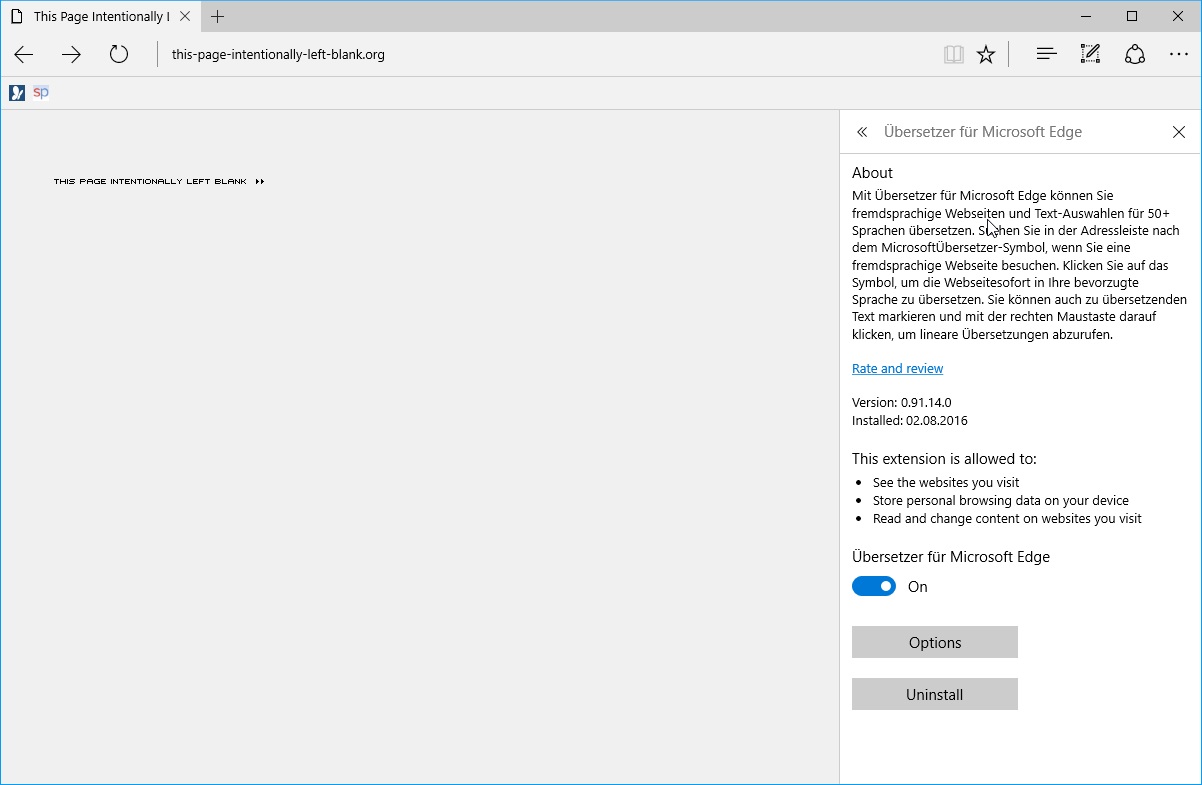Click the panel title 'Übersetzer für Microsoft Edge'
The height and width of the screenshot is (785, 1202).
pos(983,132)
